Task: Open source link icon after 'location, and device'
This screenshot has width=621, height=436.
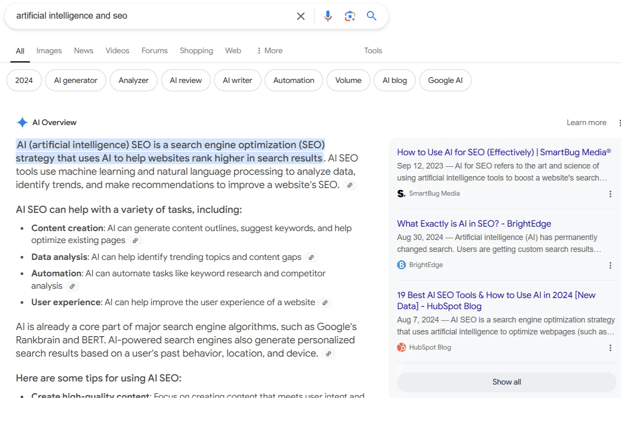Action: pos(328,354)
